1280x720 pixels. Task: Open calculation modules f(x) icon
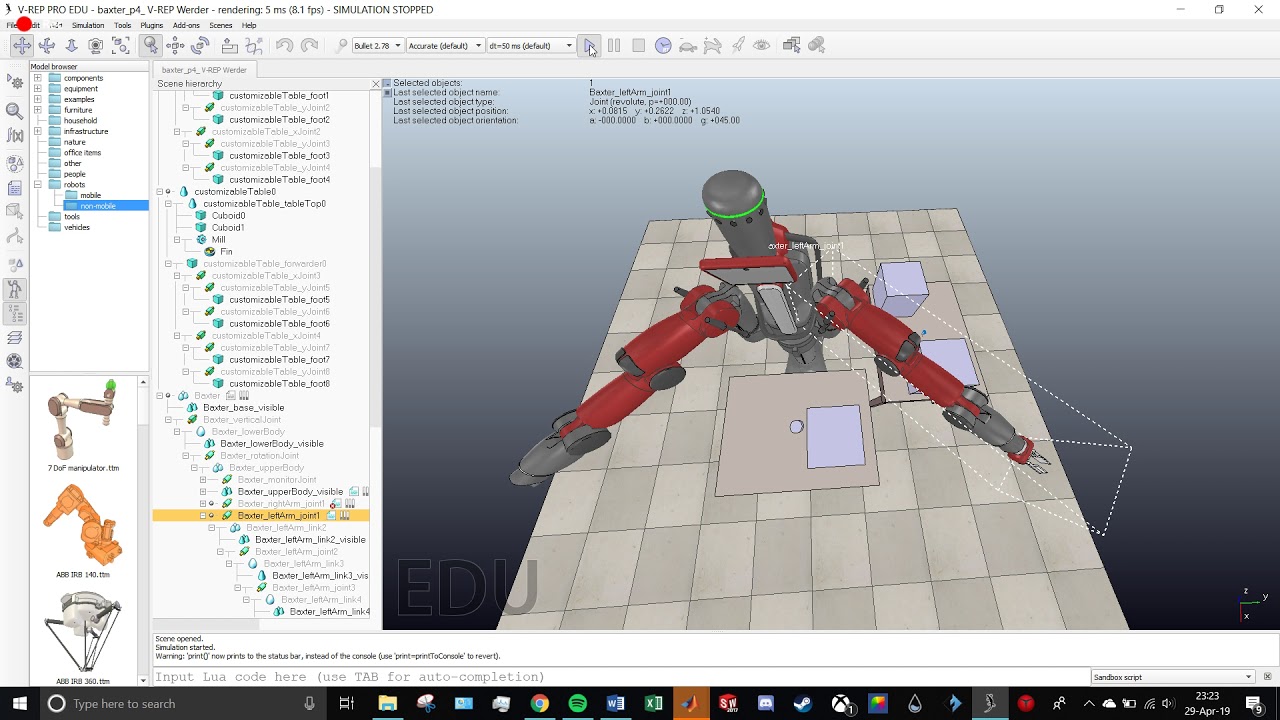[x=15, y=136]
